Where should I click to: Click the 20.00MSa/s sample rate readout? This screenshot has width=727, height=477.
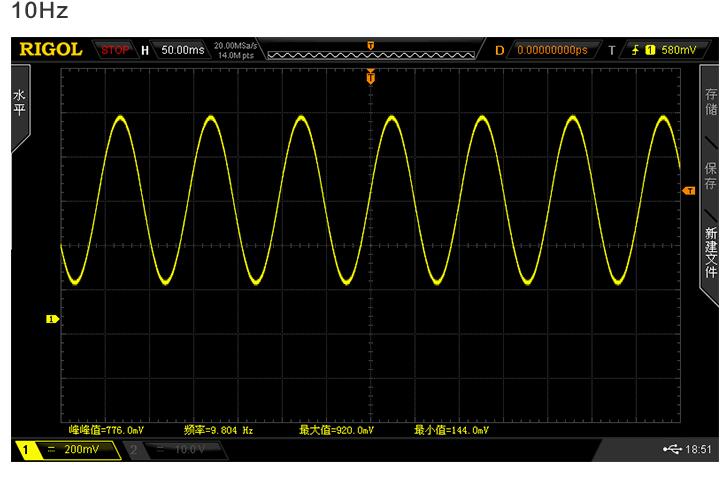coord(234,45)
